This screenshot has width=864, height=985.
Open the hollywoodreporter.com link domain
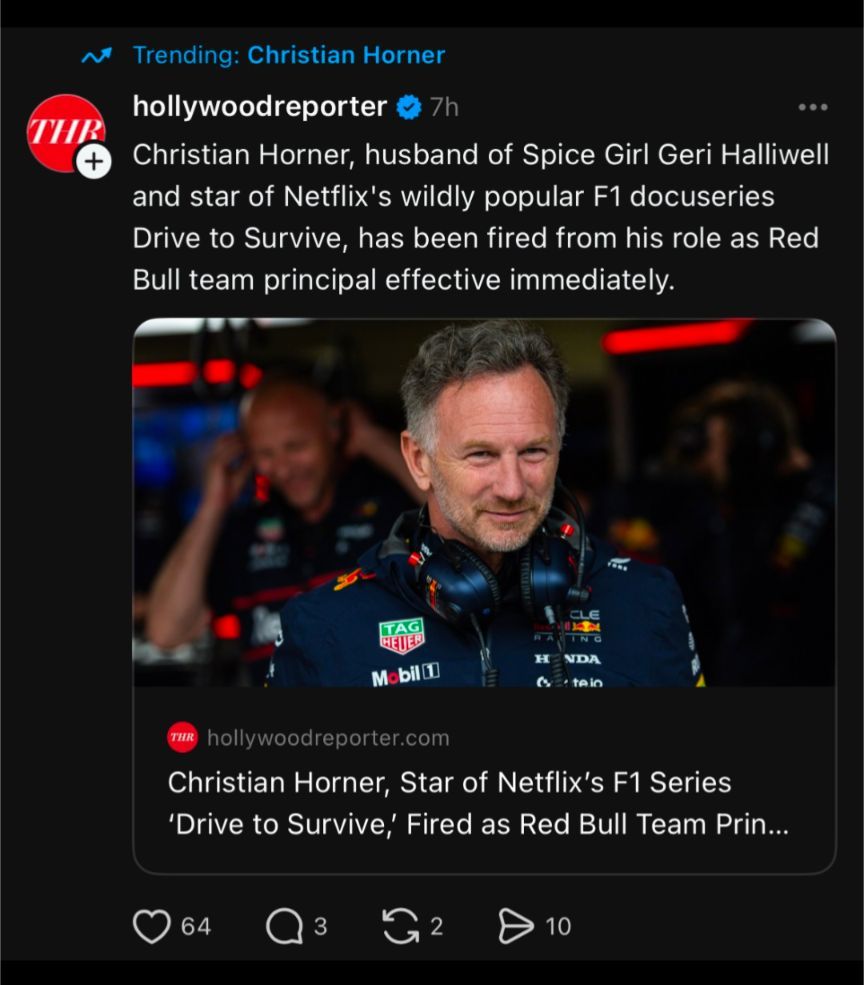click(328, 738)
